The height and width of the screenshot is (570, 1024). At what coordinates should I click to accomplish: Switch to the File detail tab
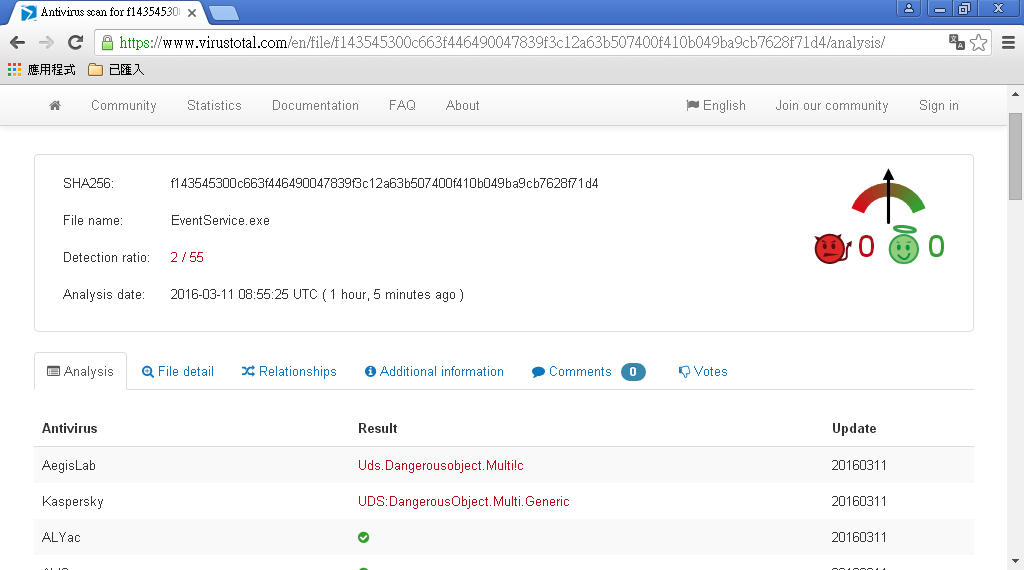tap(178, 371)
